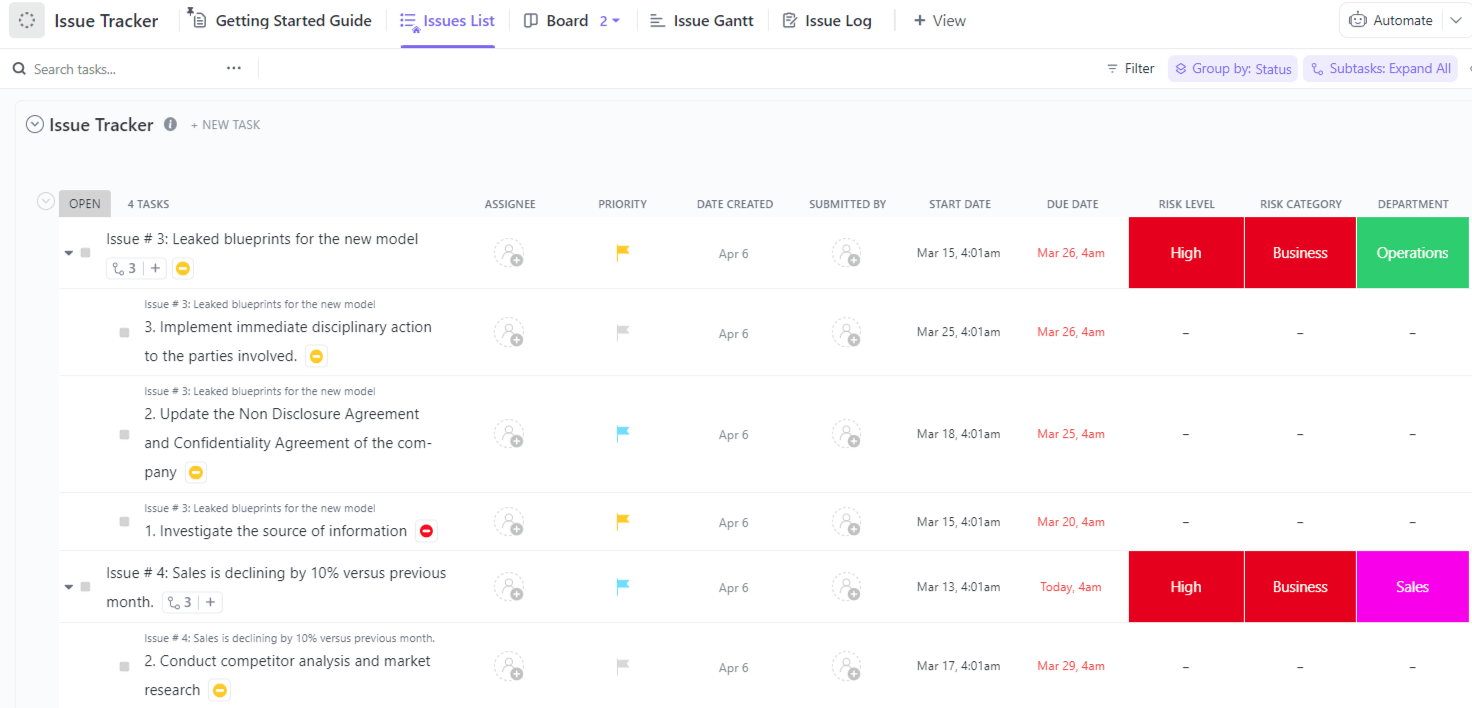This screenshot has height=708, width=1472.
Task: Click the red blocked icon on Investigate subtask
Action: point(427,531)
